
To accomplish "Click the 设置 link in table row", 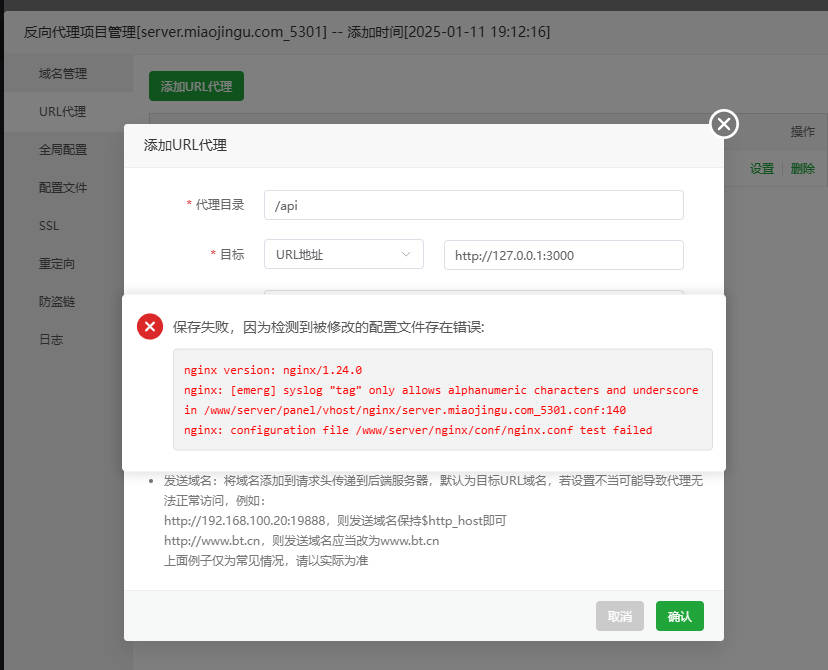I will click(761, 169).
